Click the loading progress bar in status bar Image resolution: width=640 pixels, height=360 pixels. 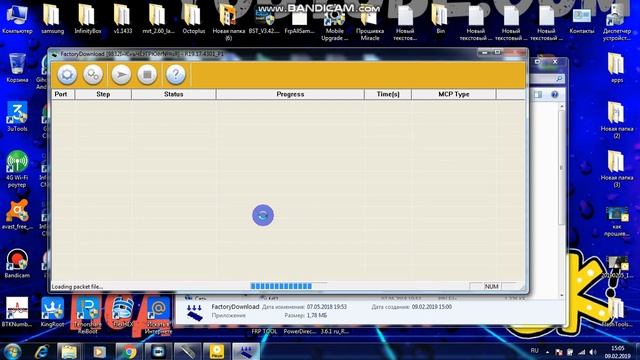point(288,287)
